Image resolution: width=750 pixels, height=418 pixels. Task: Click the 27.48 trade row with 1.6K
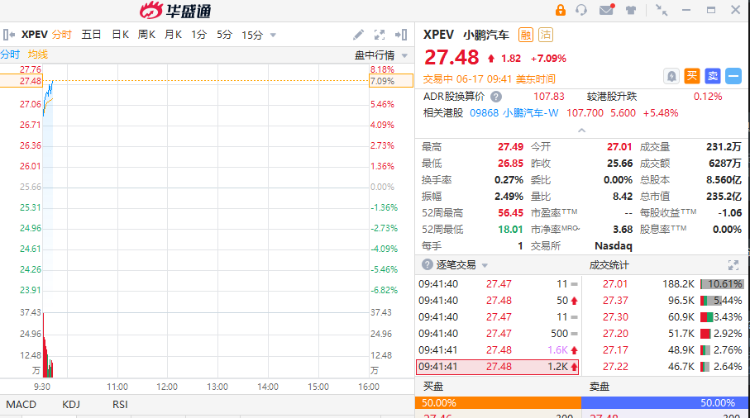click(497, 350)
